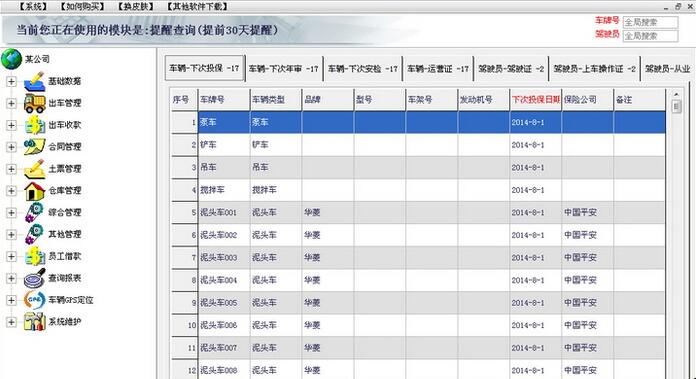Click the 其他管理 gear icon

point(34,234)
